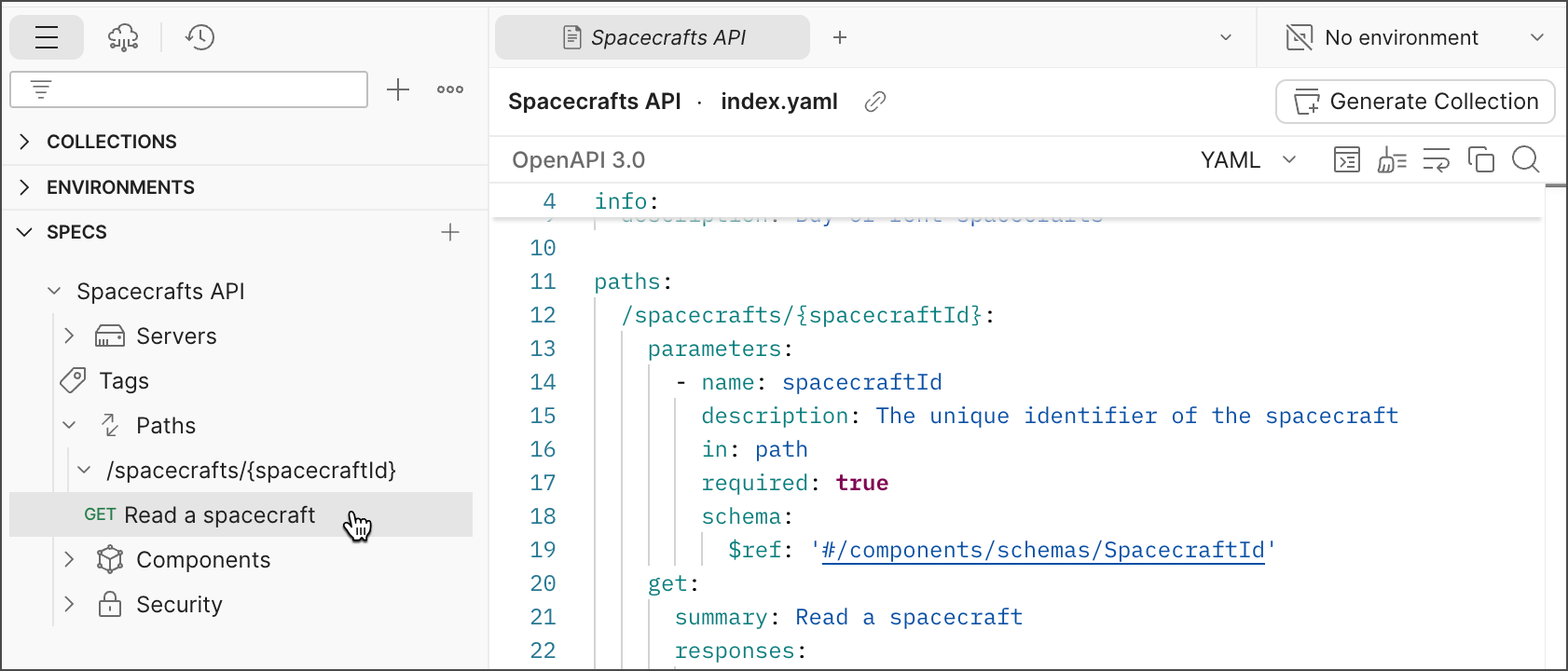The width and height of the screenshot is (1568, 671).
Task: Click the editor vertical scrollbar thumb
Action: [x=1556, y=186]
